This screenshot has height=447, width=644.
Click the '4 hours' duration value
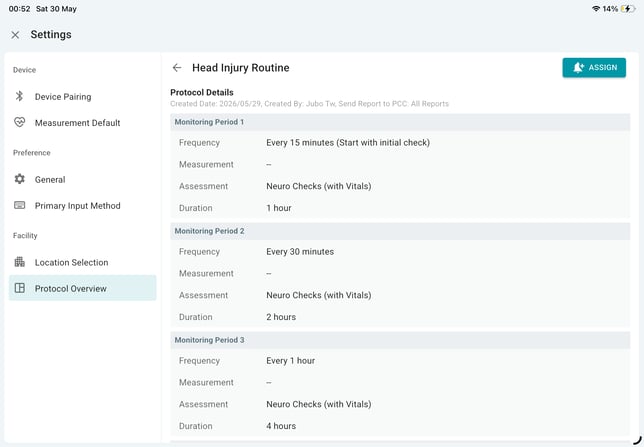[x=281, y=426]
